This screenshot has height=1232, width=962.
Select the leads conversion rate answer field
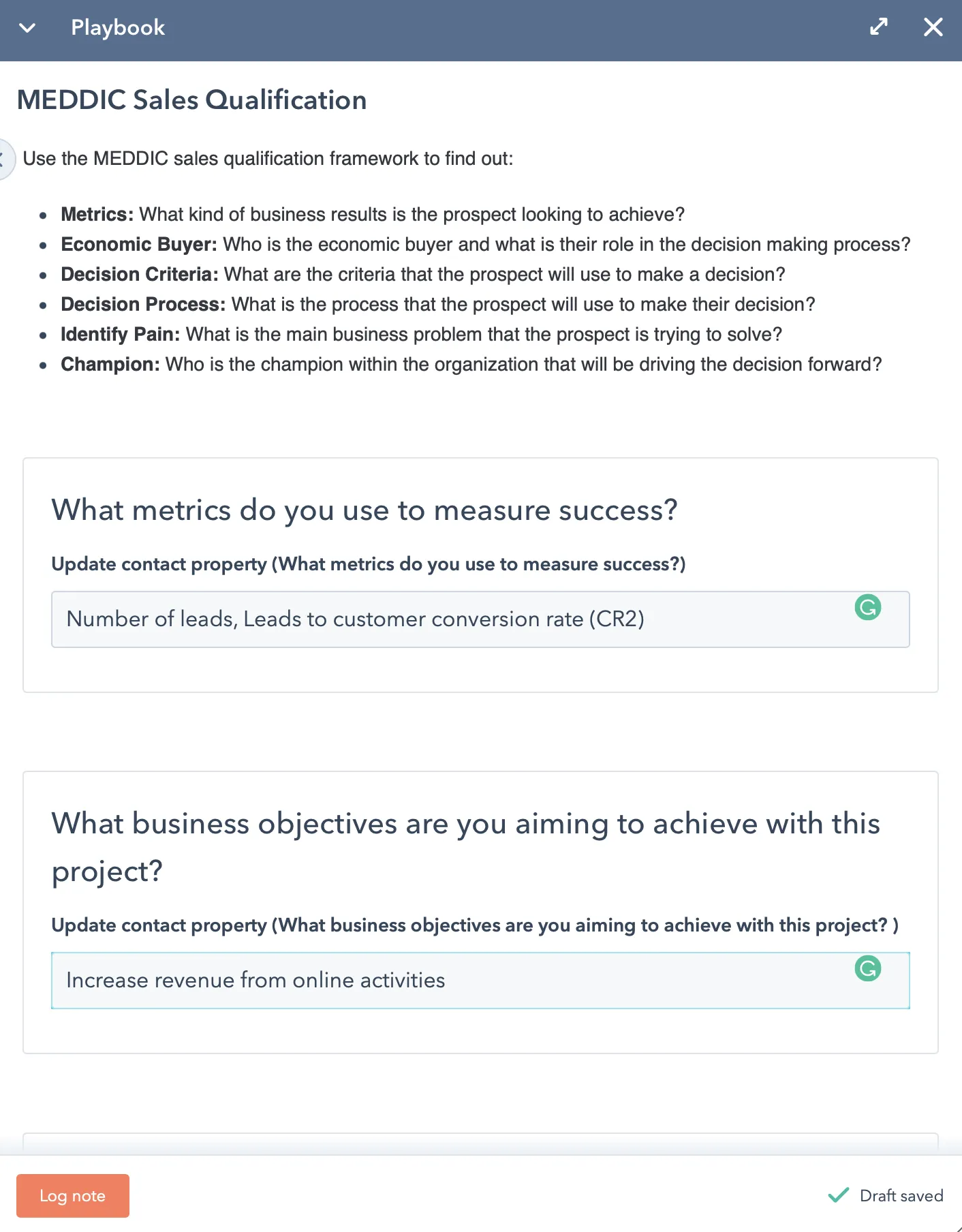coord(480,619)
